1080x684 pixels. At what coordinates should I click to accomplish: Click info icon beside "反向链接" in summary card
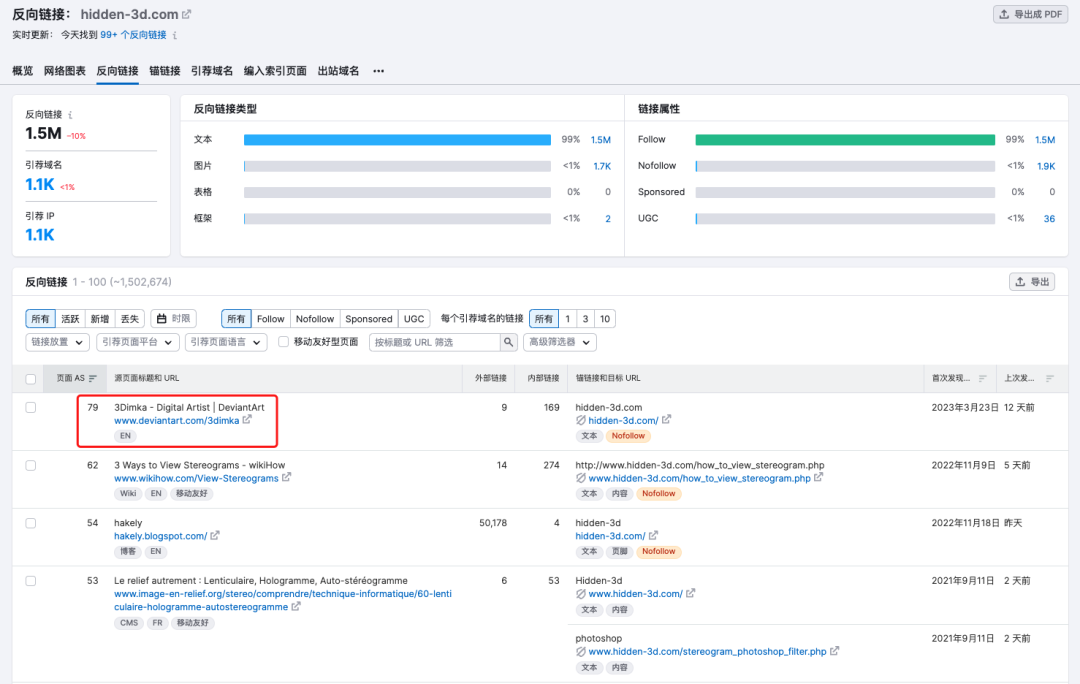70,115
